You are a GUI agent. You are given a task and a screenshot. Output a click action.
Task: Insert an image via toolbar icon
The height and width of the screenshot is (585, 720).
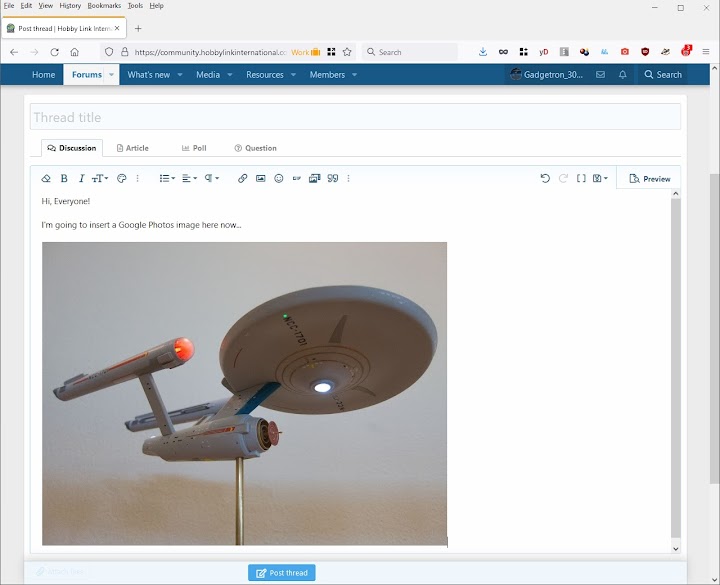(x=260, y=179)
